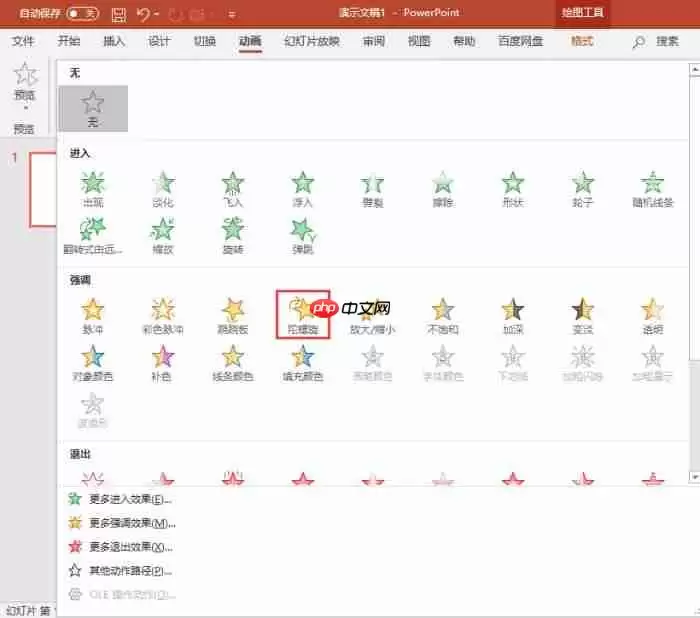700x618 pixels.
Task: Click the 搜索 search box
Action: [x=657, y=42]
